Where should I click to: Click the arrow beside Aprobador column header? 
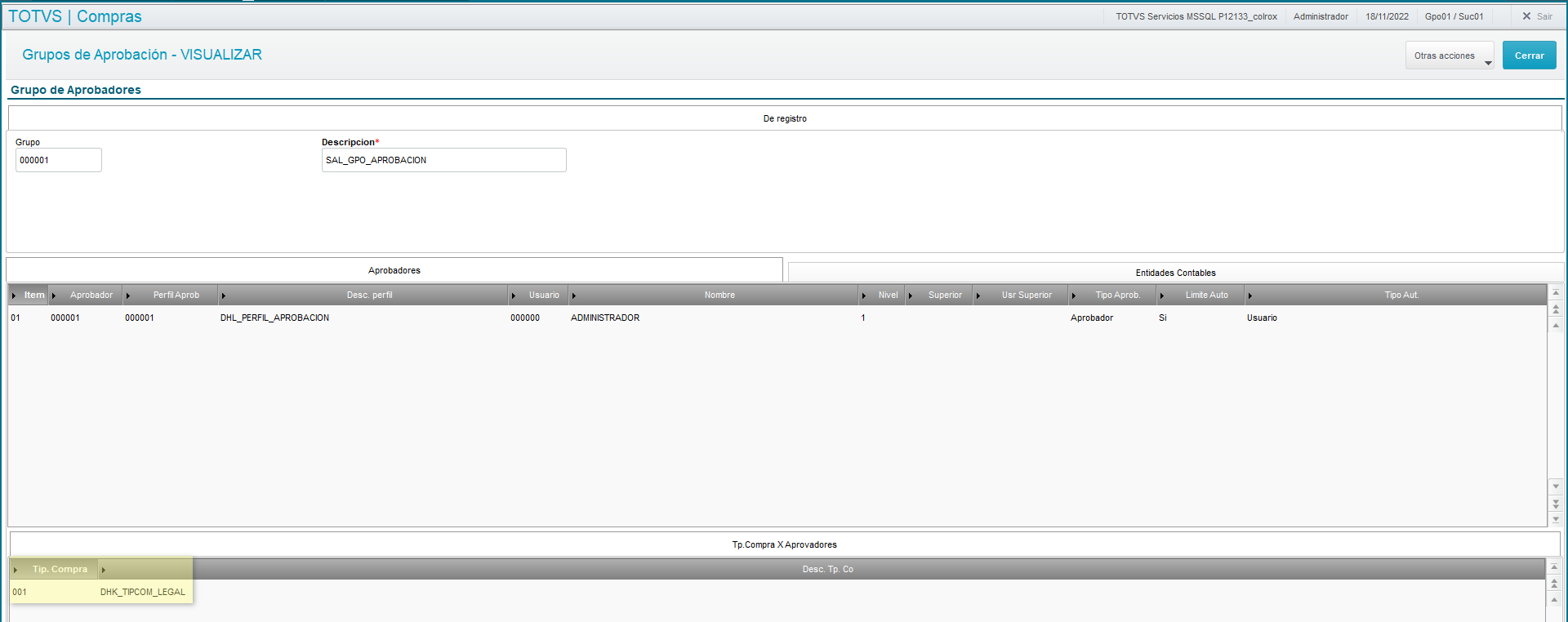coord(54,295)
